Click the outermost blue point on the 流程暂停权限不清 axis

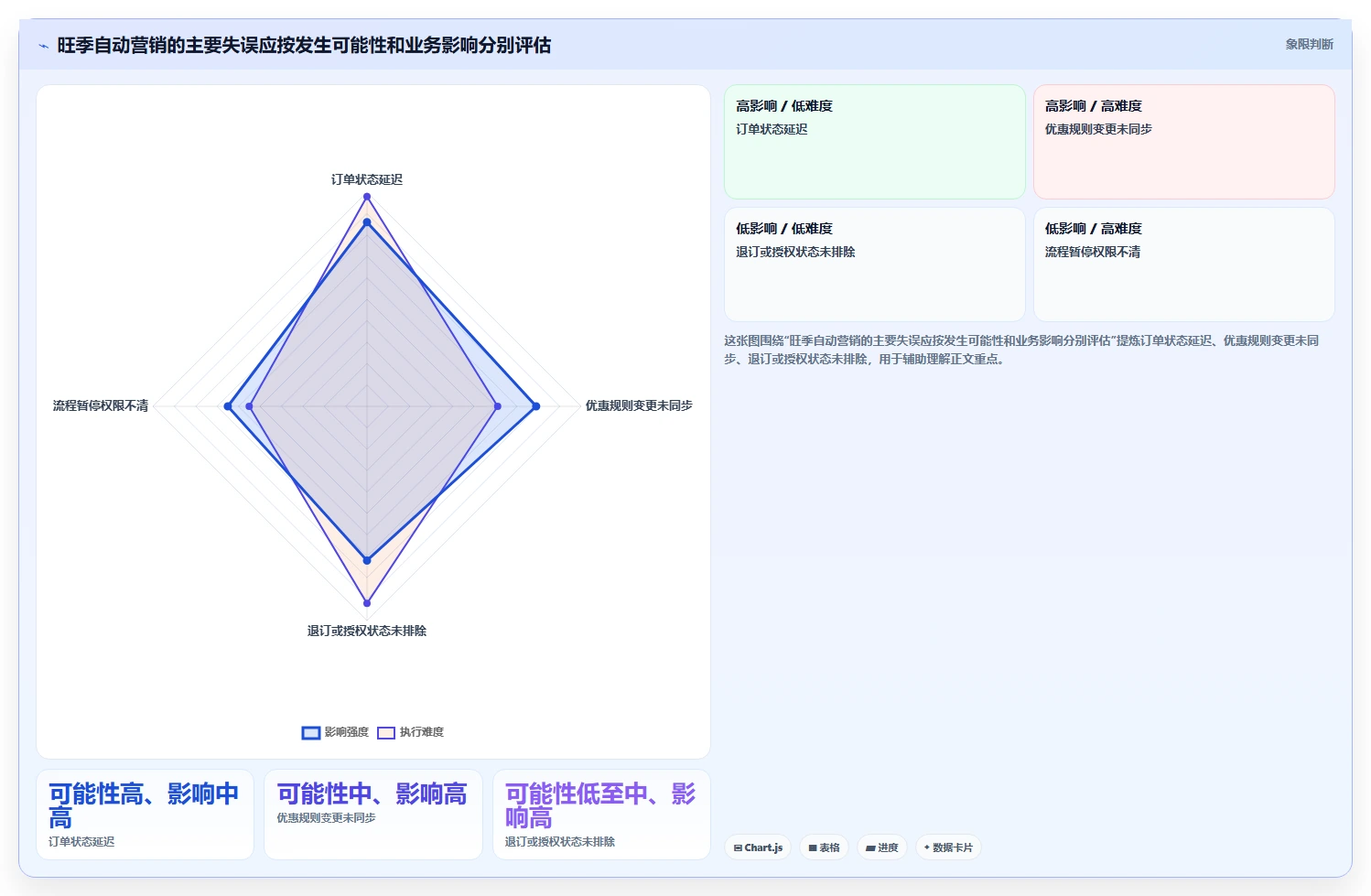pos(228,406)
